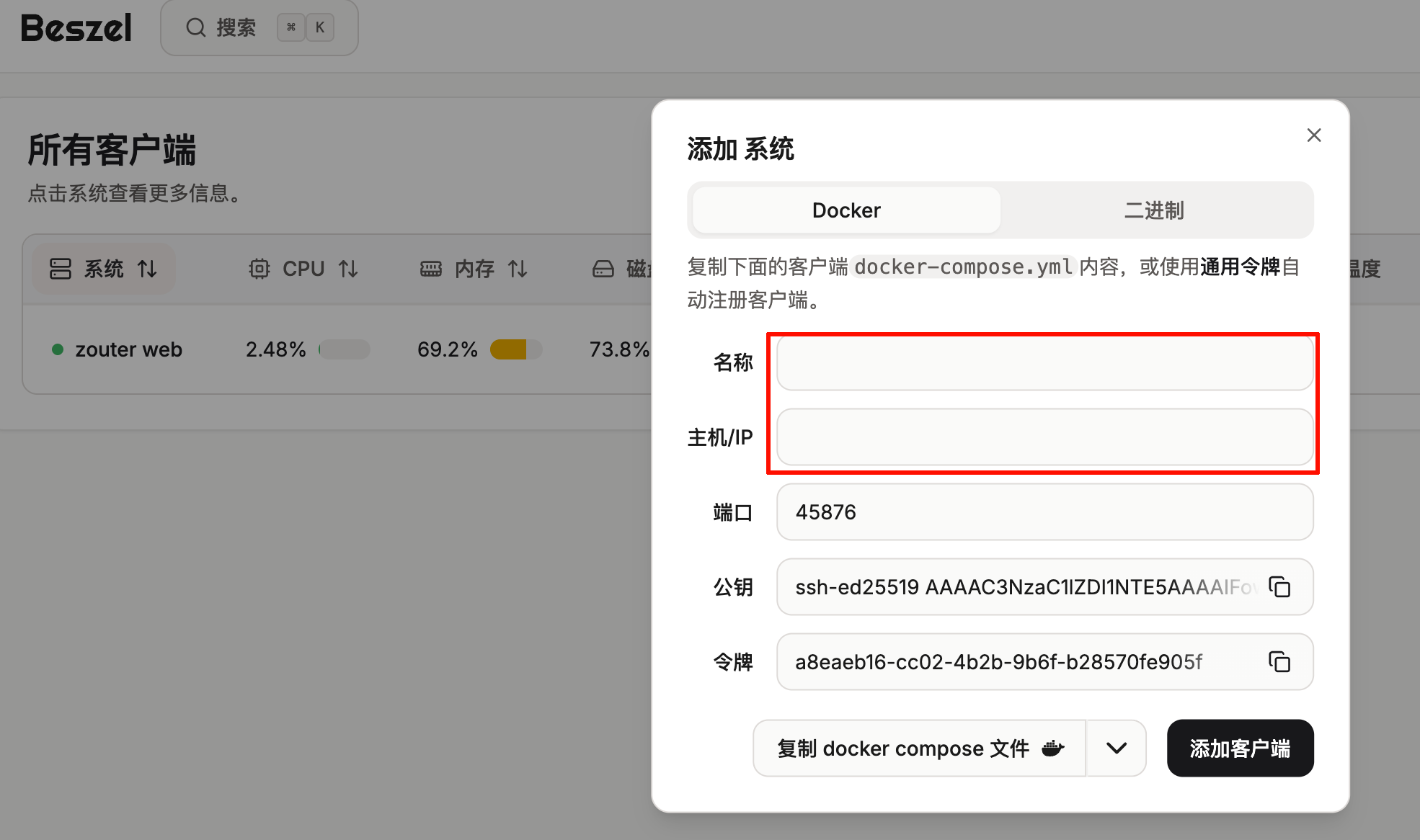Click the search magnifier icon
This screenshot has height=840, width=1420.
click(195, 27)
